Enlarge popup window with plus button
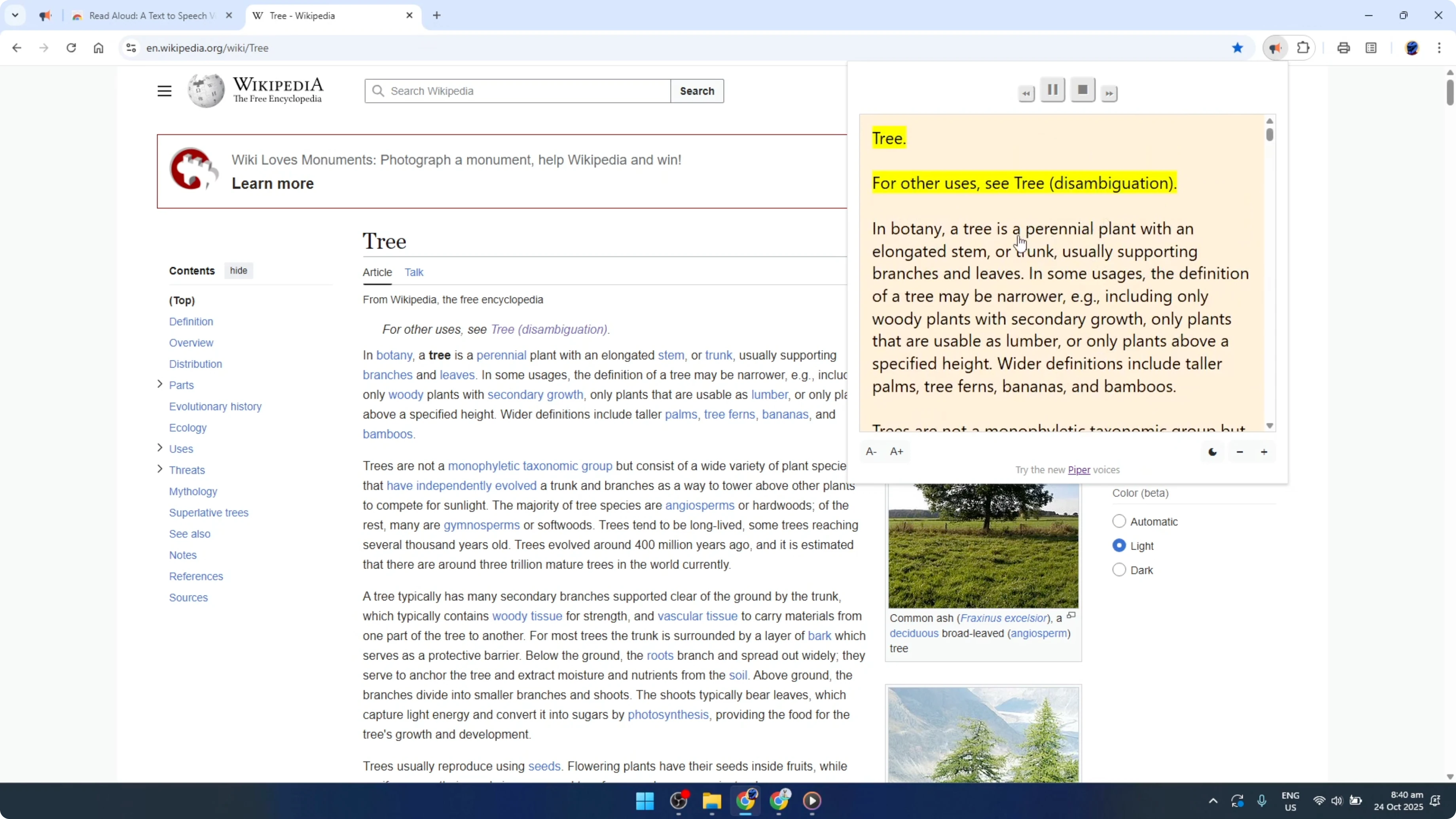1456x819 pixels. pos(1264,451)
